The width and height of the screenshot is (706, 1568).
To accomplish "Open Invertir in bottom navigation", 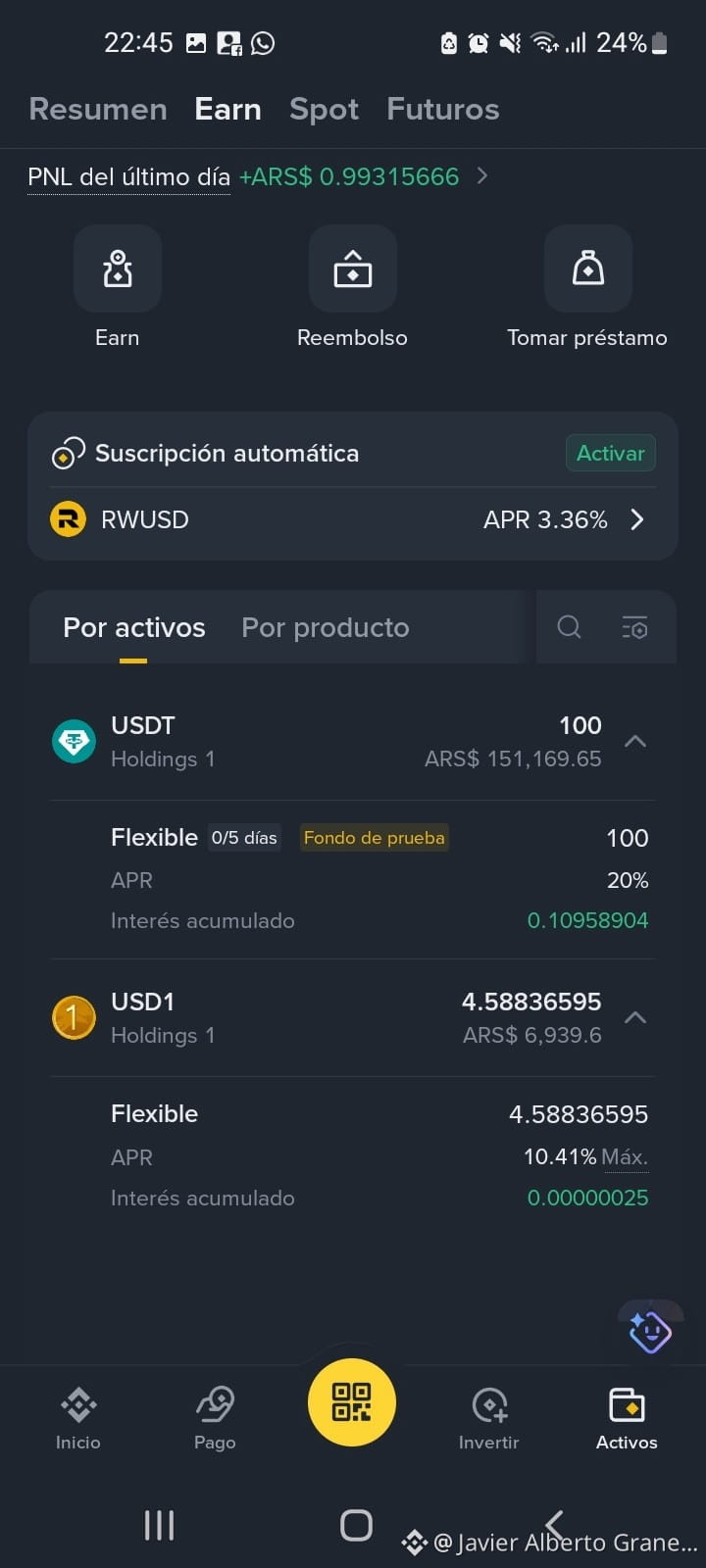I will pos(489,1418).
